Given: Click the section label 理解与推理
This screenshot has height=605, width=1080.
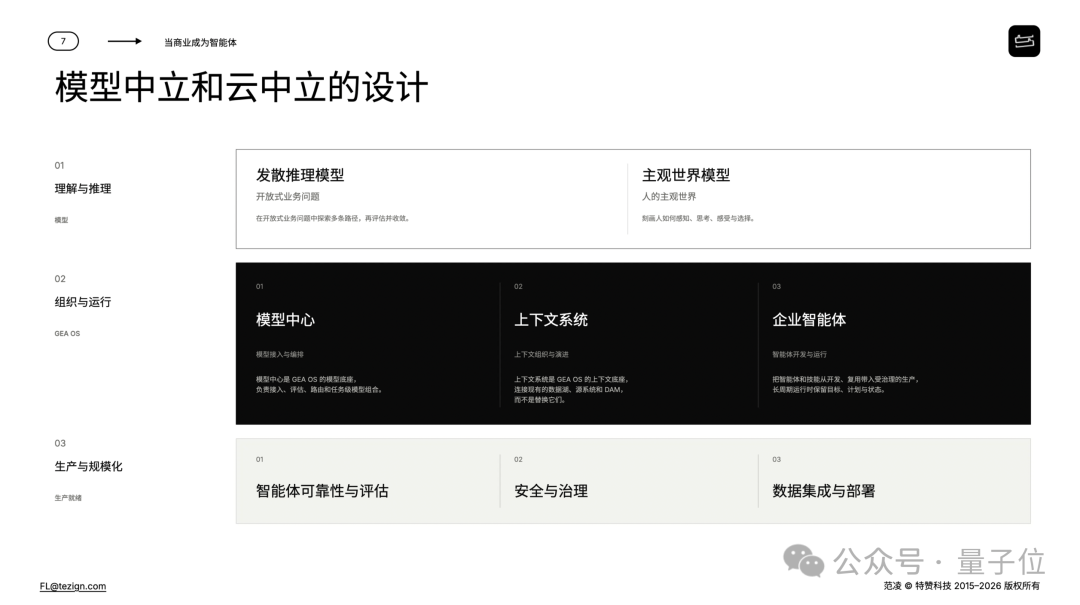Looking at the screenshot, I should click(83, 189).
